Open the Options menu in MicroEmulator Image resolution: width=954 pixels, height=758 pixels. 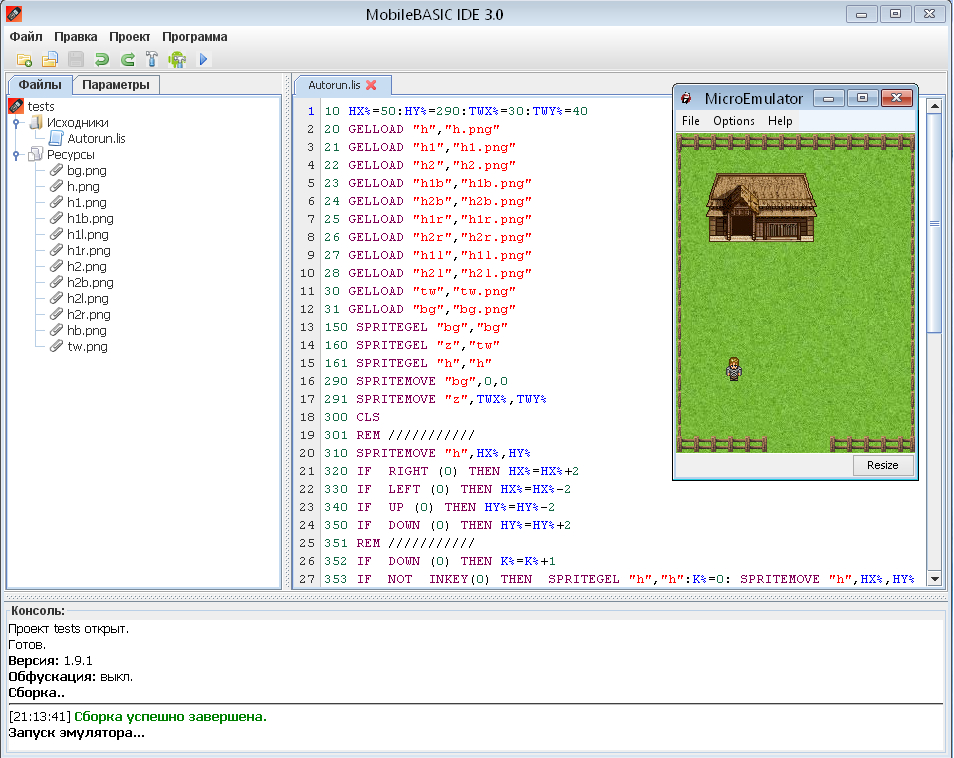click(733, 121)
